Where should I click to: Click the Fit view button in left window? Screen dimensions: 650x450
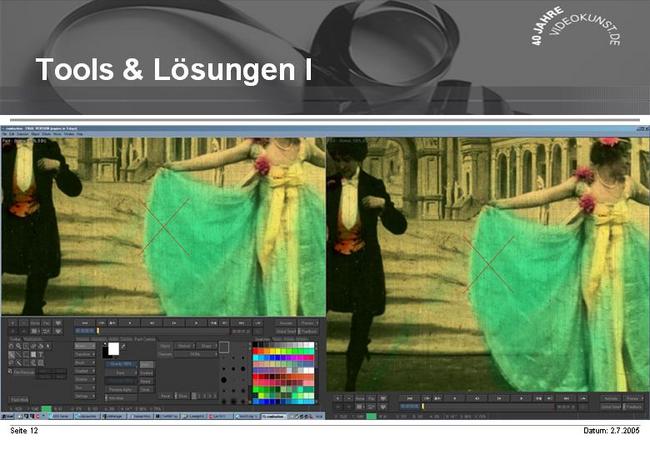(x=46, y=323)
